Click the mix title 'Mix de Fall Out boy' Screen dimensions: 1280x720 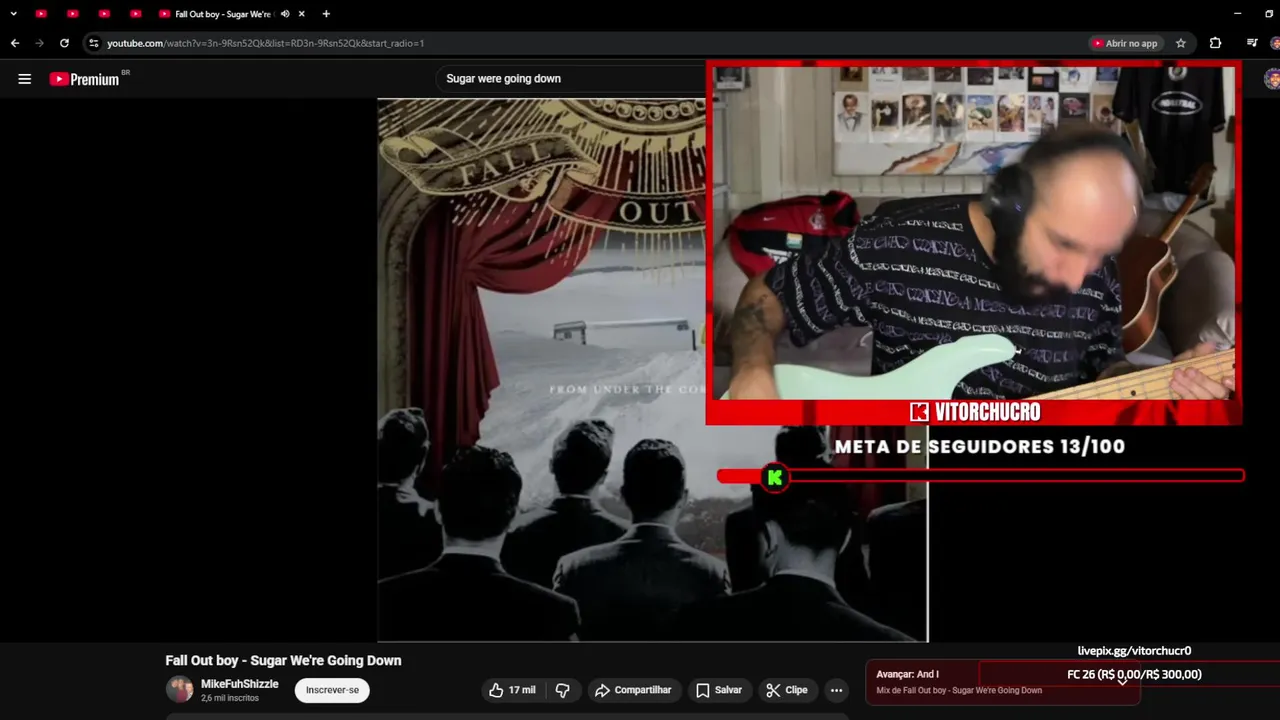pyautogui.click(x=958, y=690)
